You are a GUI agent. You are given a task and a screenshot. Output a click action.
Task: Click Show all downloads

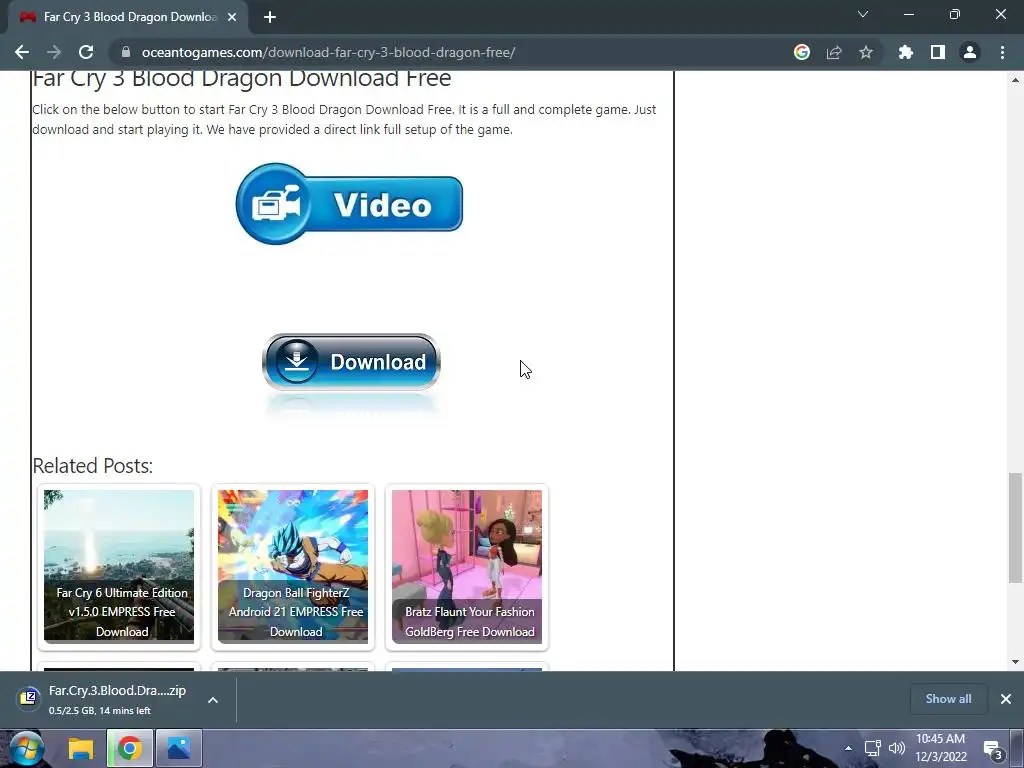click(948, 699)
